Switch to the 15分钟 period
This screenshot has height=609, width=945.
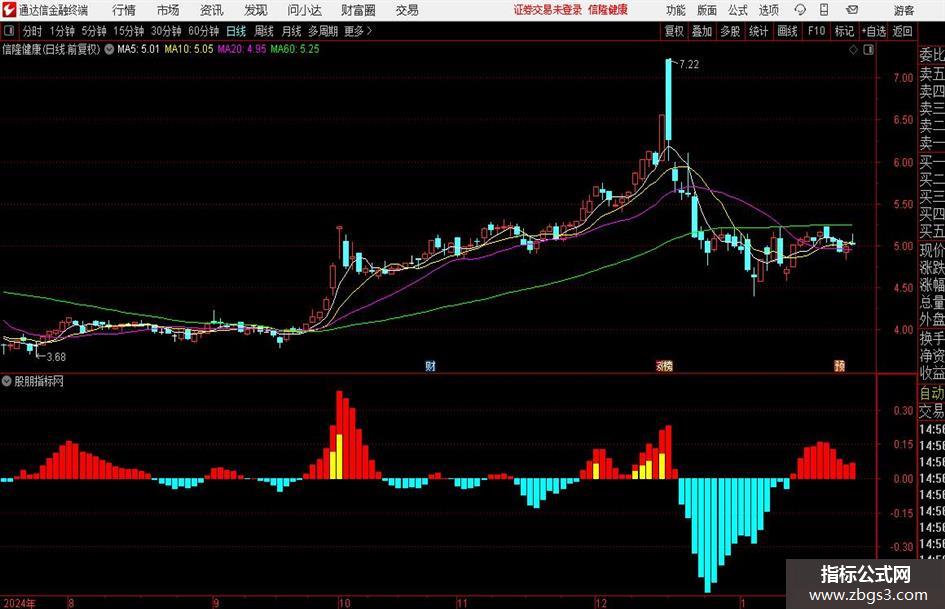point(129,31)
